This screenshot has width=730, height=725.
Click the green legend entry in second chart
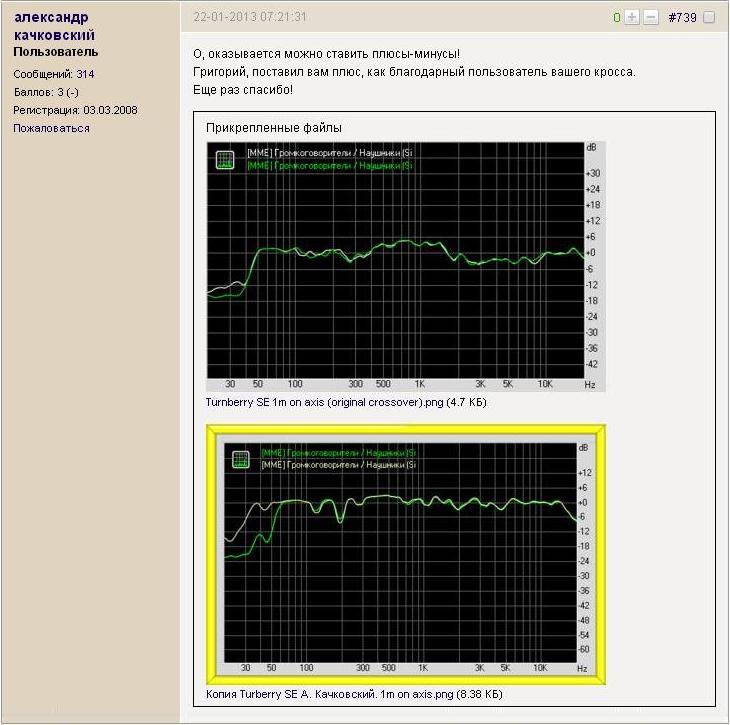click(x=337, y=453)
